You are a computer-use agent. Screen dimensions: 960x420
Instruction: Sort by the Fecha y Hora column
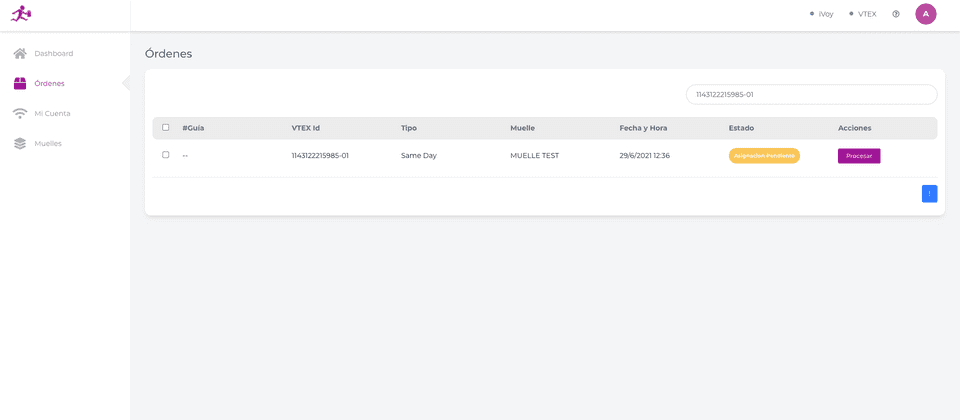pos(643,128)
